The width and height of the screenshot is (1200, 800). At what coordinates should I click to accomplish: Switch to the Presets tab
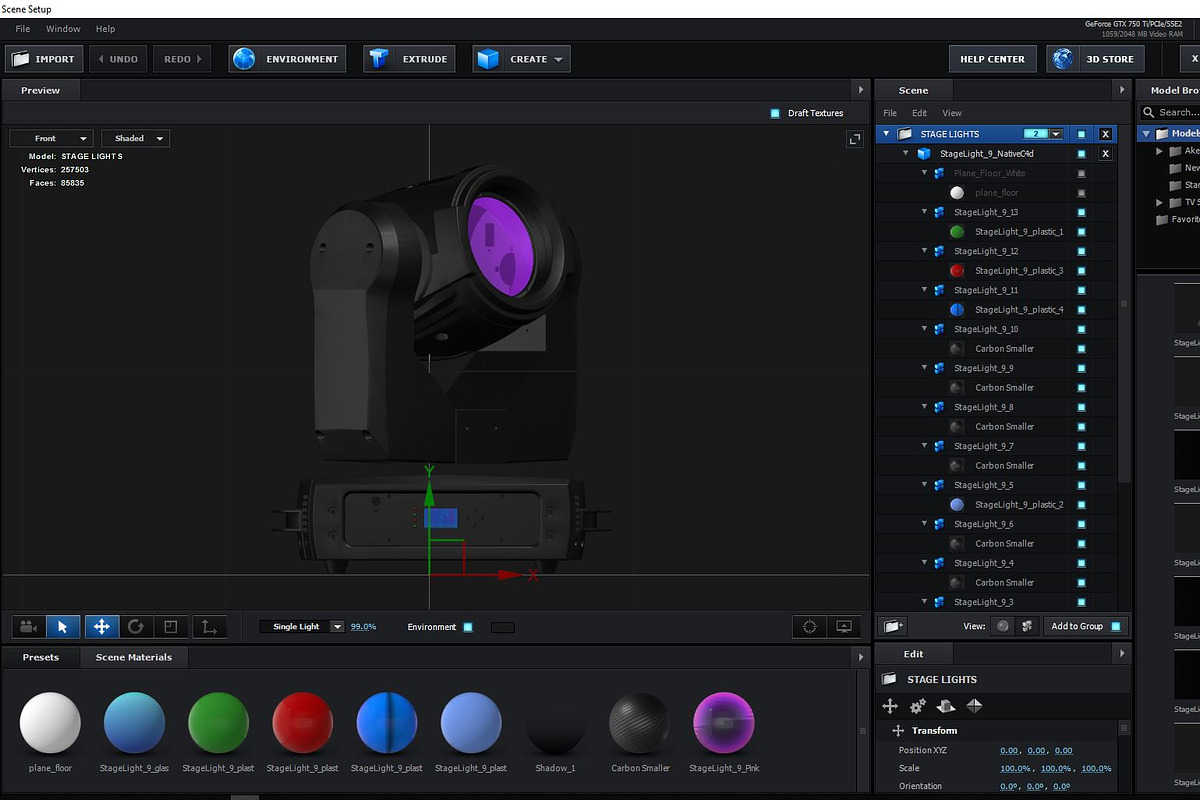point(41,657)
